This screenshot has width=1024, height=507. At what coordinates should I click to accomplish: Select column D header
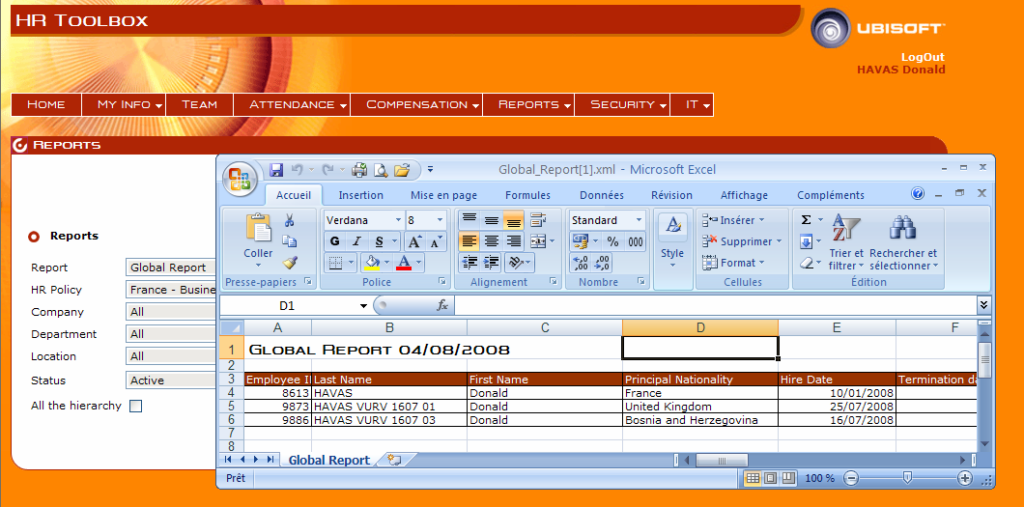[700, 327]
